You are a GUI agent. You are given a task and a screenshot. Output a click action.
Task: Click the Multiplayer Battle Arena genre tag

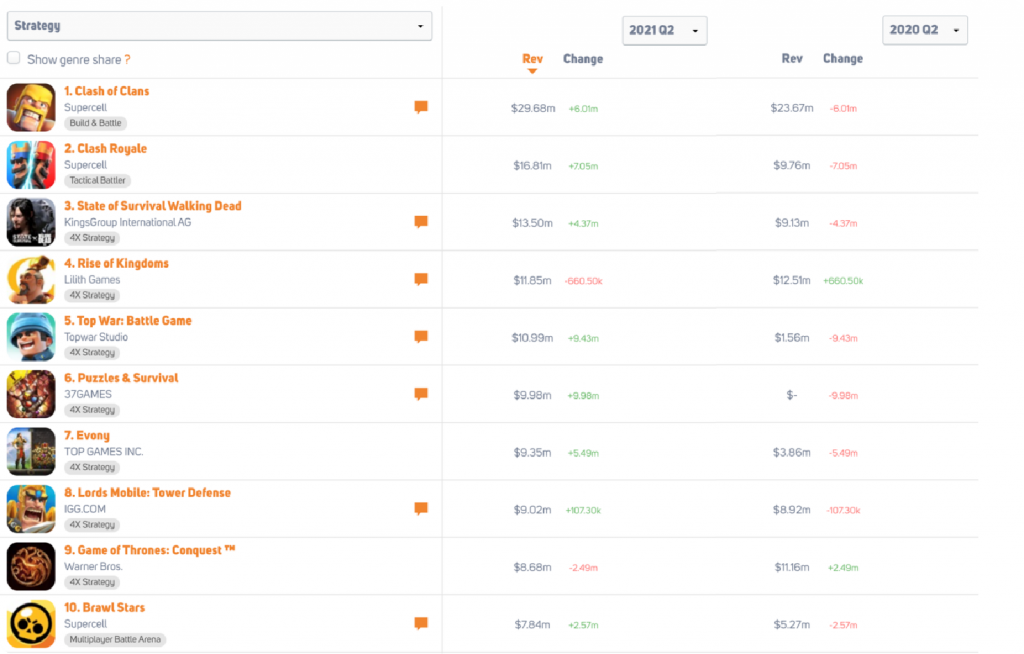pyautogui.click(x=115, y=640)
